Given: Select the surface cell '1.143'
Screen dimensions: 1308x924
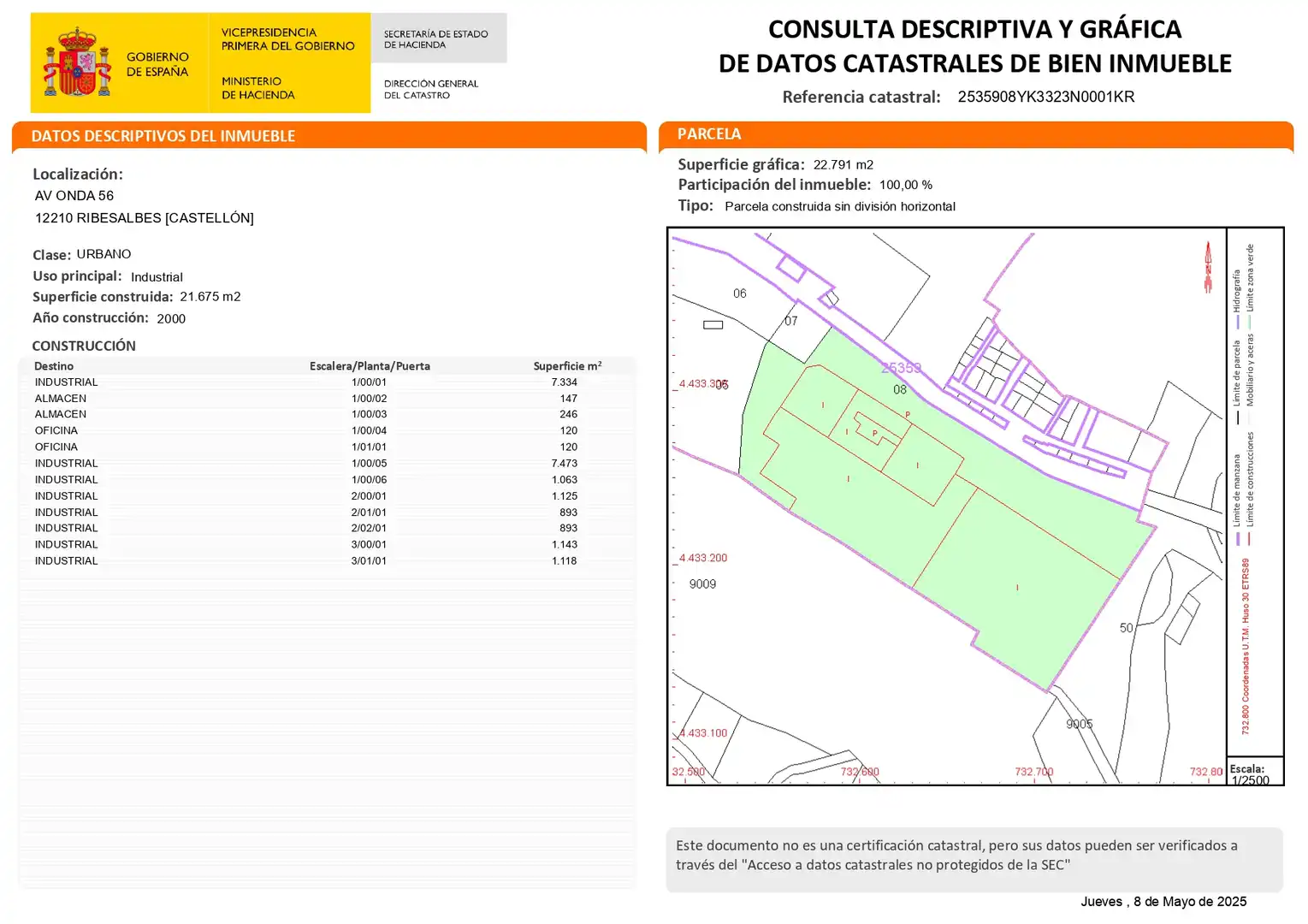Looking at the screenshot, I should (x=565, y=545).
